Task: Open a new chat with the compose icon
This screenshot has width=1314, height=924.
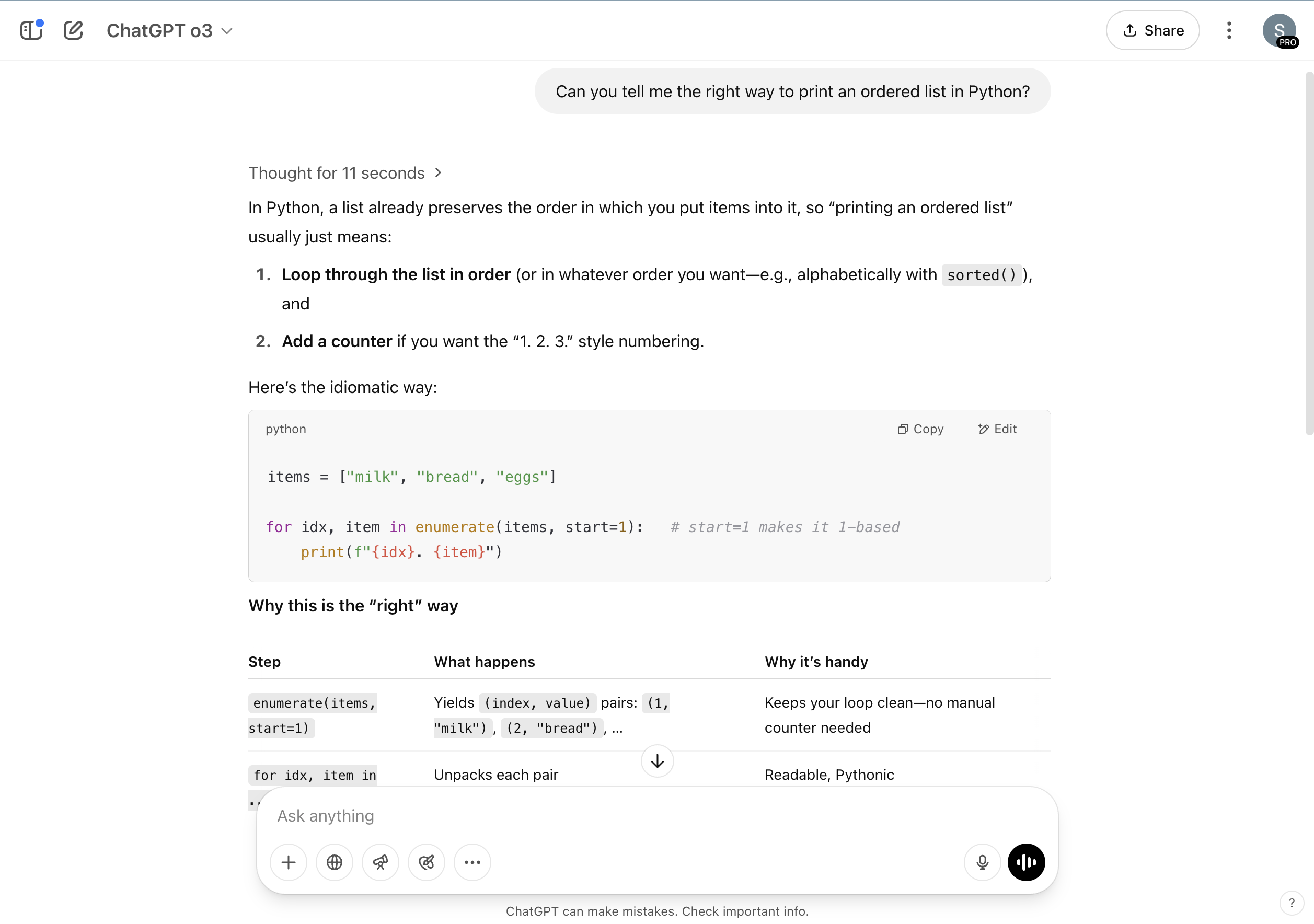Action: click(73, 30)
